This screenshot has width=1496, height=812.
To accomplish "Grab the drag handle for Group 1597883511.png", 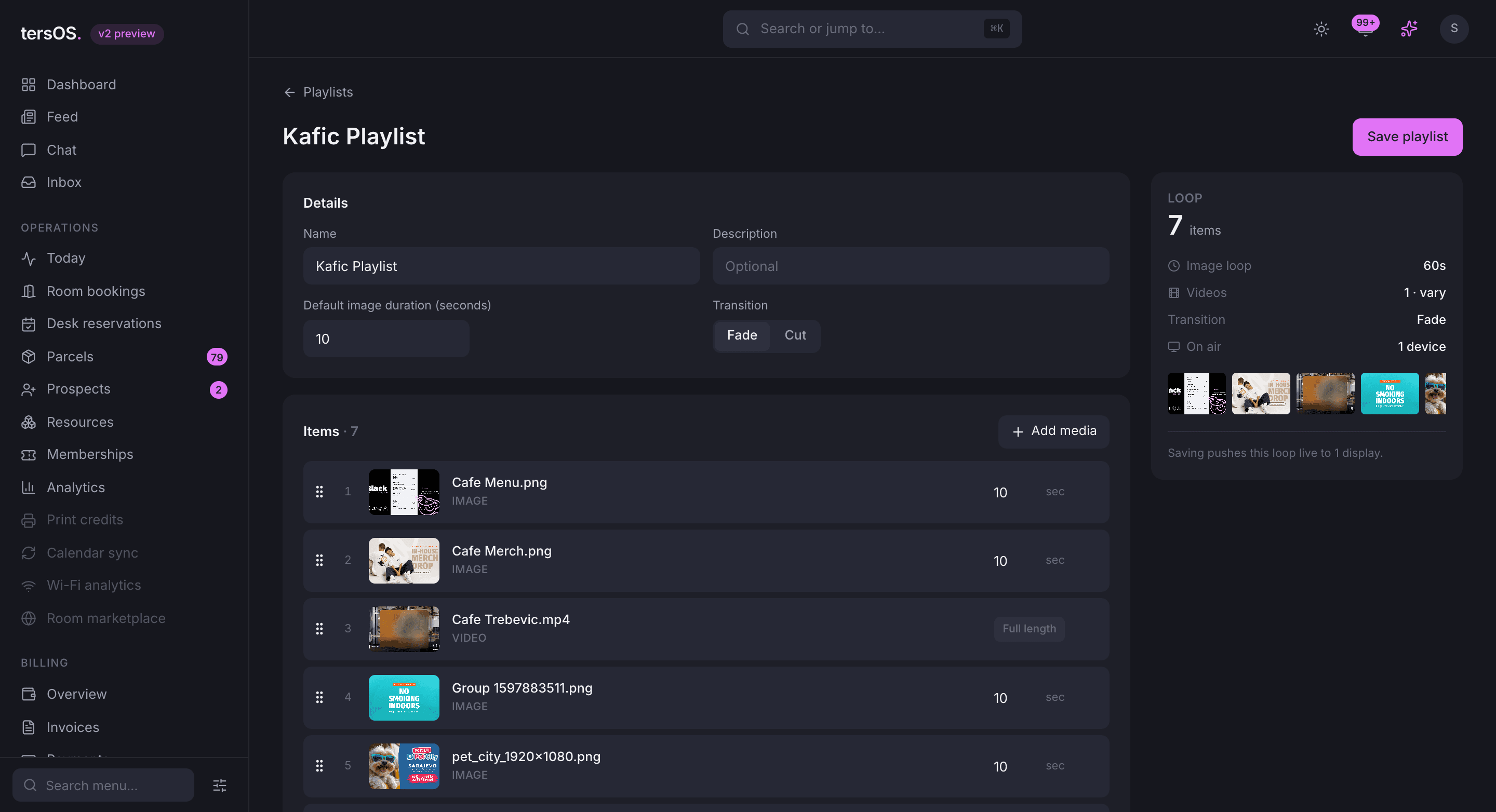I will click(319, 697).
